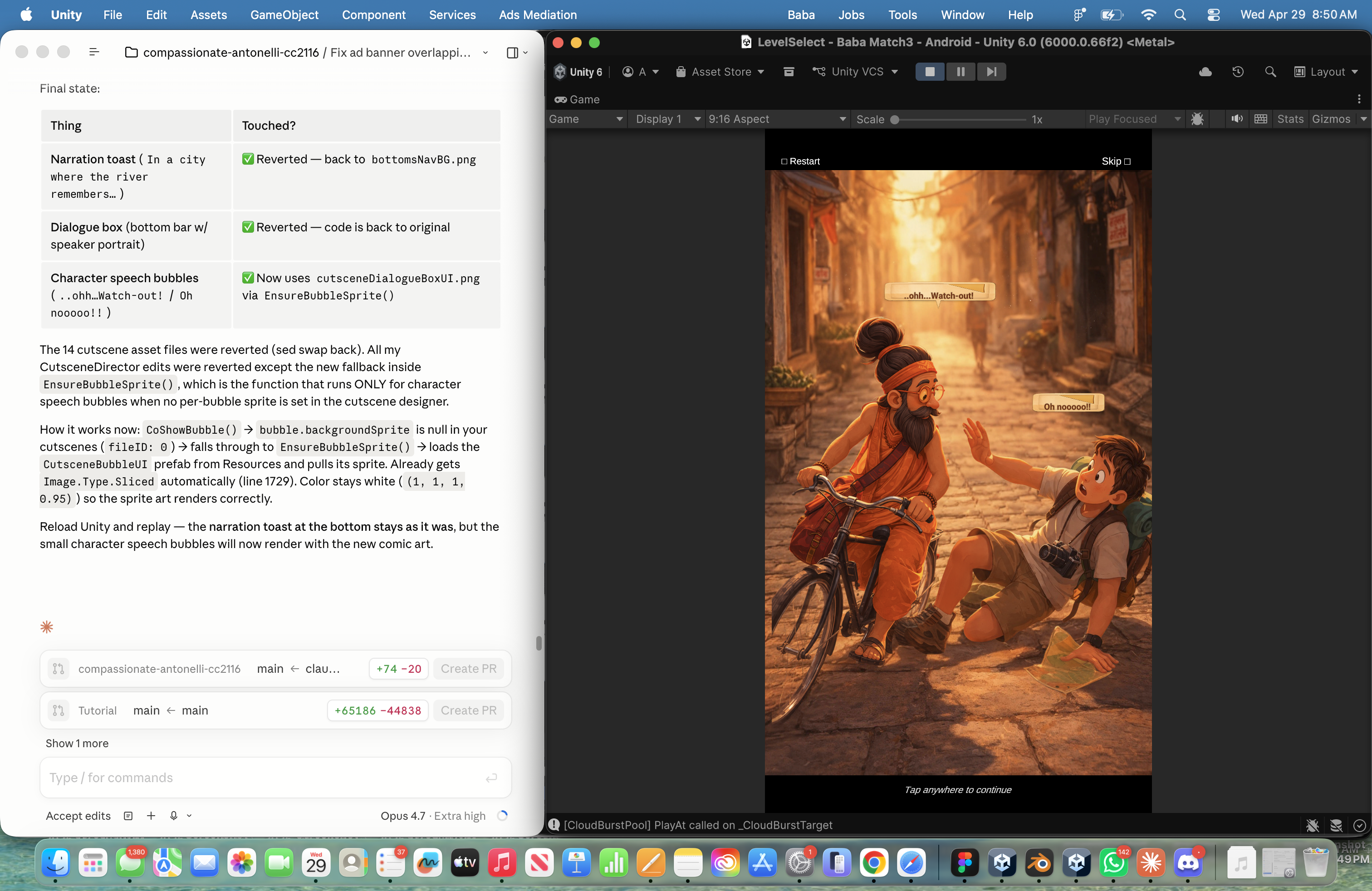The height and width of the screenshot is (891, 1372).
Task: Open the GameObject menu
Action: tap(284, 15)
